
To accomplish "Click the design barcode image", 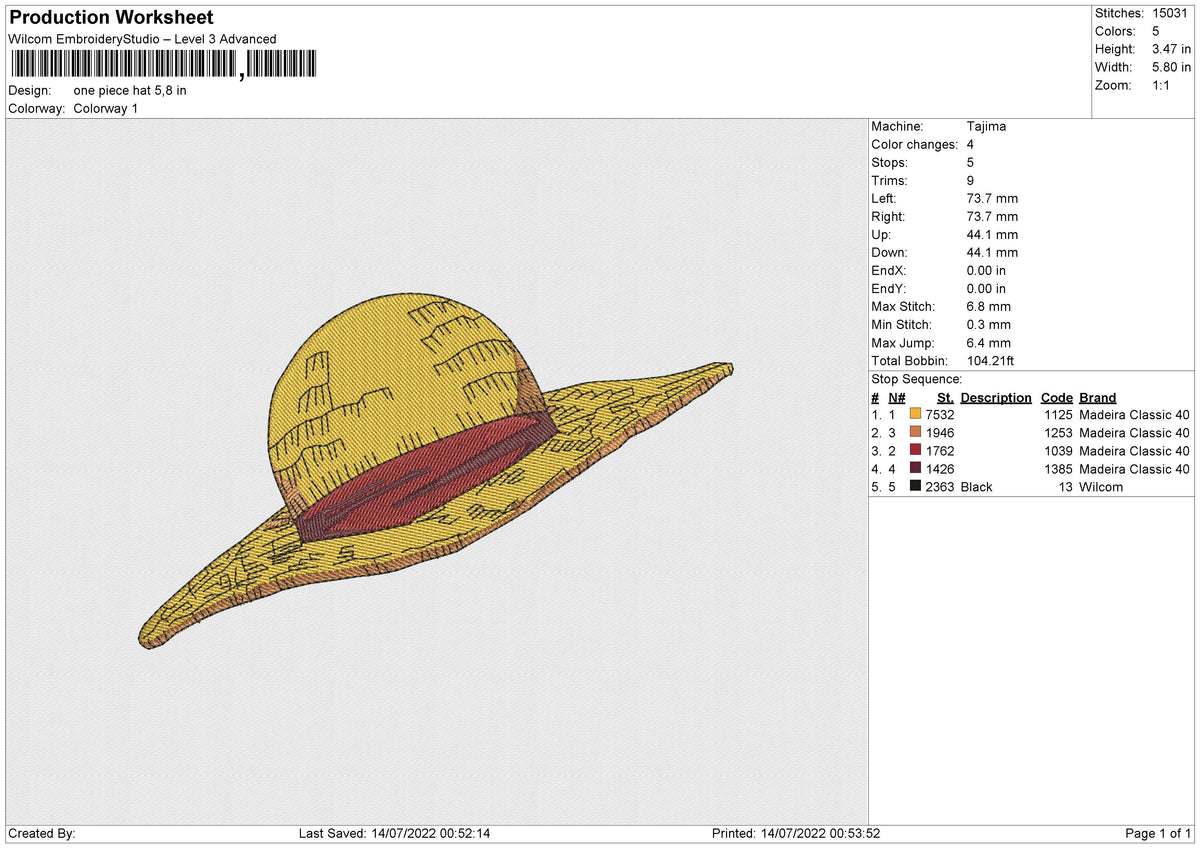I will 160,64.
